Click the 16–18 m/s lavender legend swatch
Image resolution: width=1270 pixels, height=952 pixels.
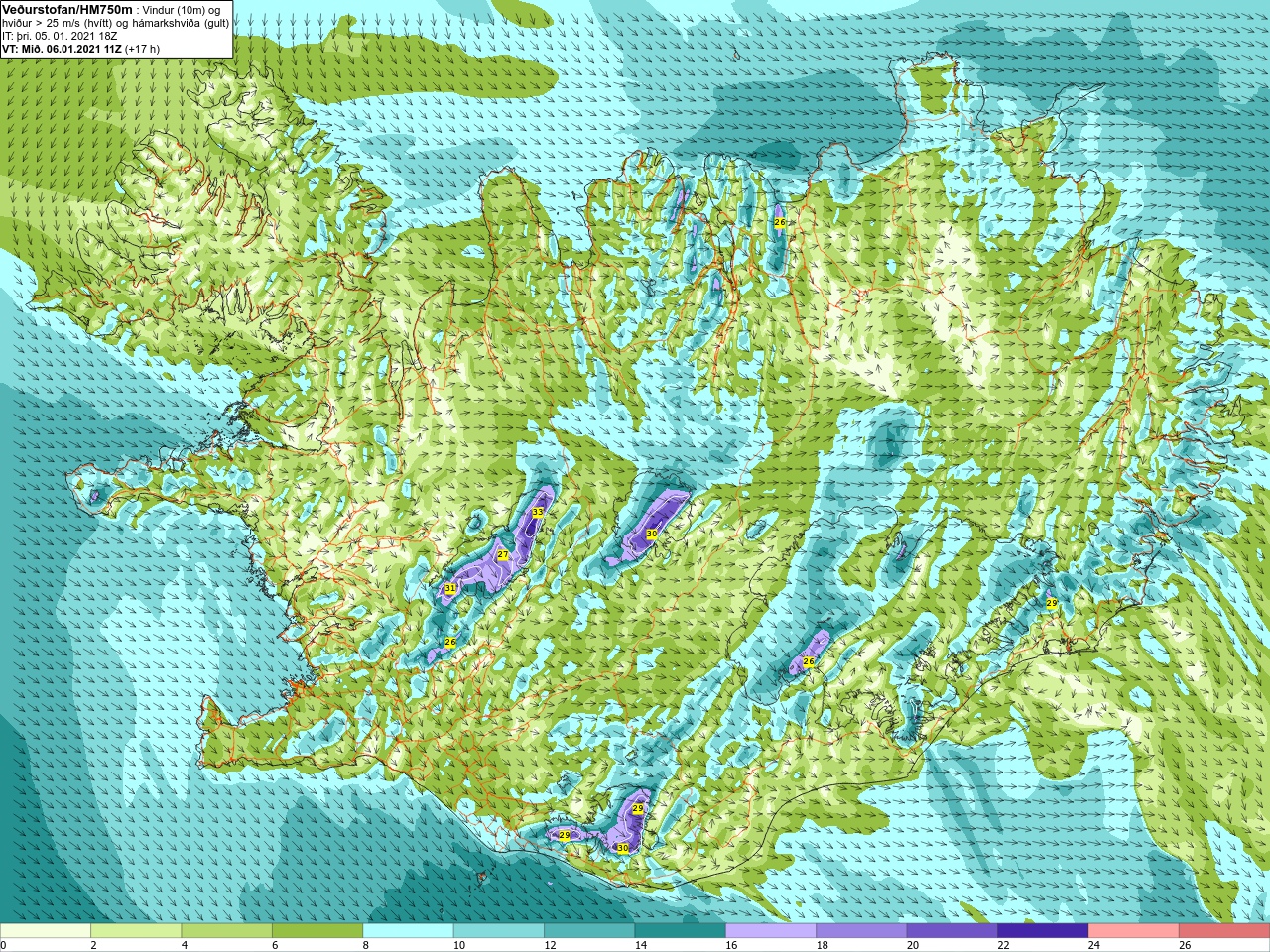pyautogui.click(x=771, y=931)
